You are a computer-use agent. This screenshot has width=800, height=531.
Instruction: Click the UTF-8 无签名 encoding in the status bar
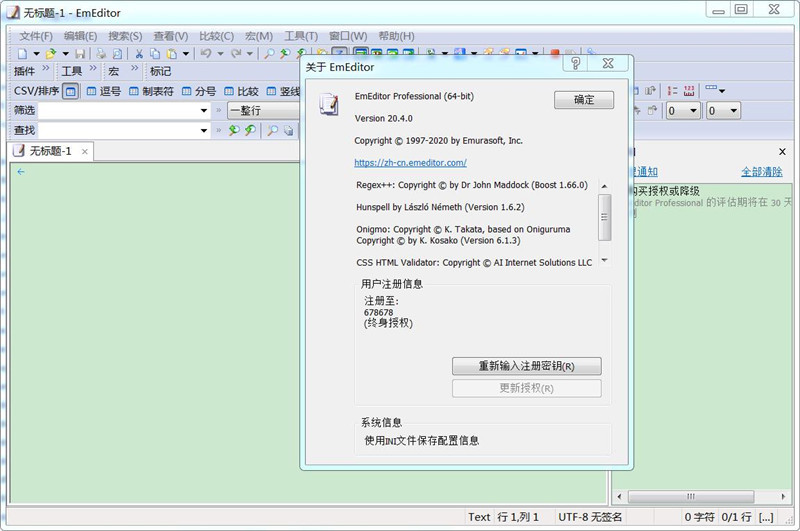pos(590,517)
